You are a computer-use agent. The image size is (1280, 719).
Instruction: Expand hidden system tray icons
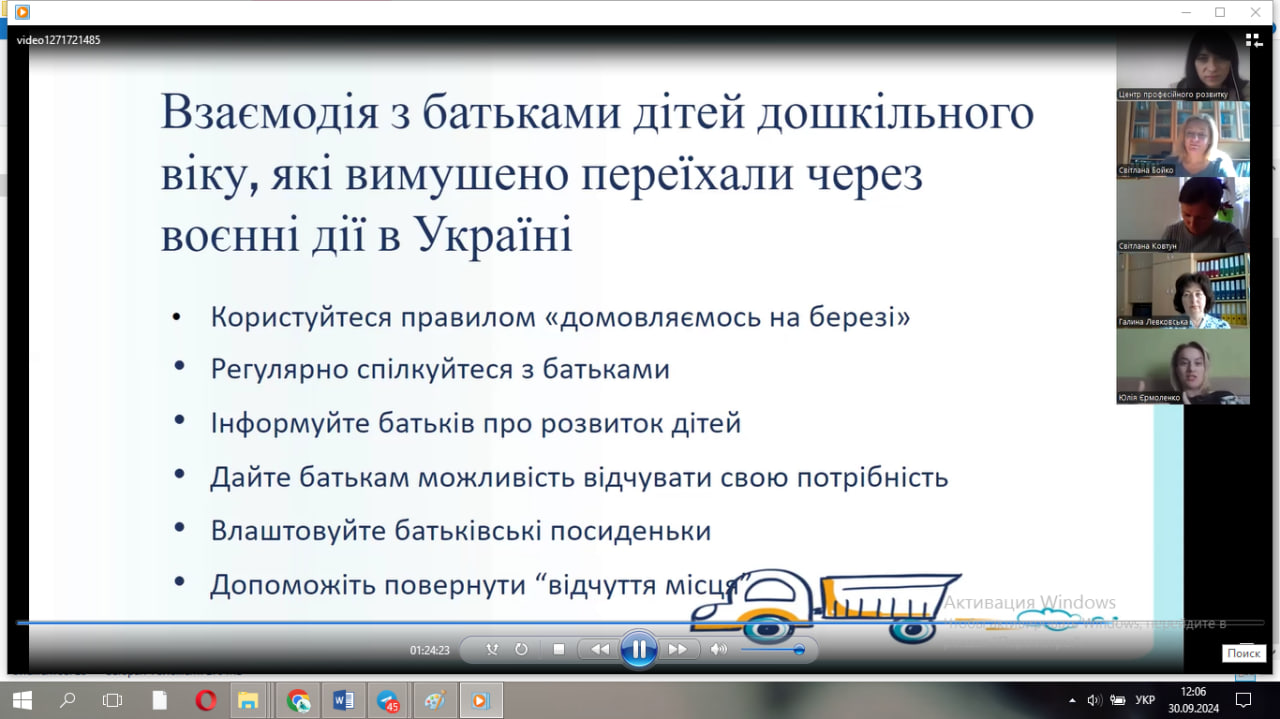click(x=1072, y=700)
